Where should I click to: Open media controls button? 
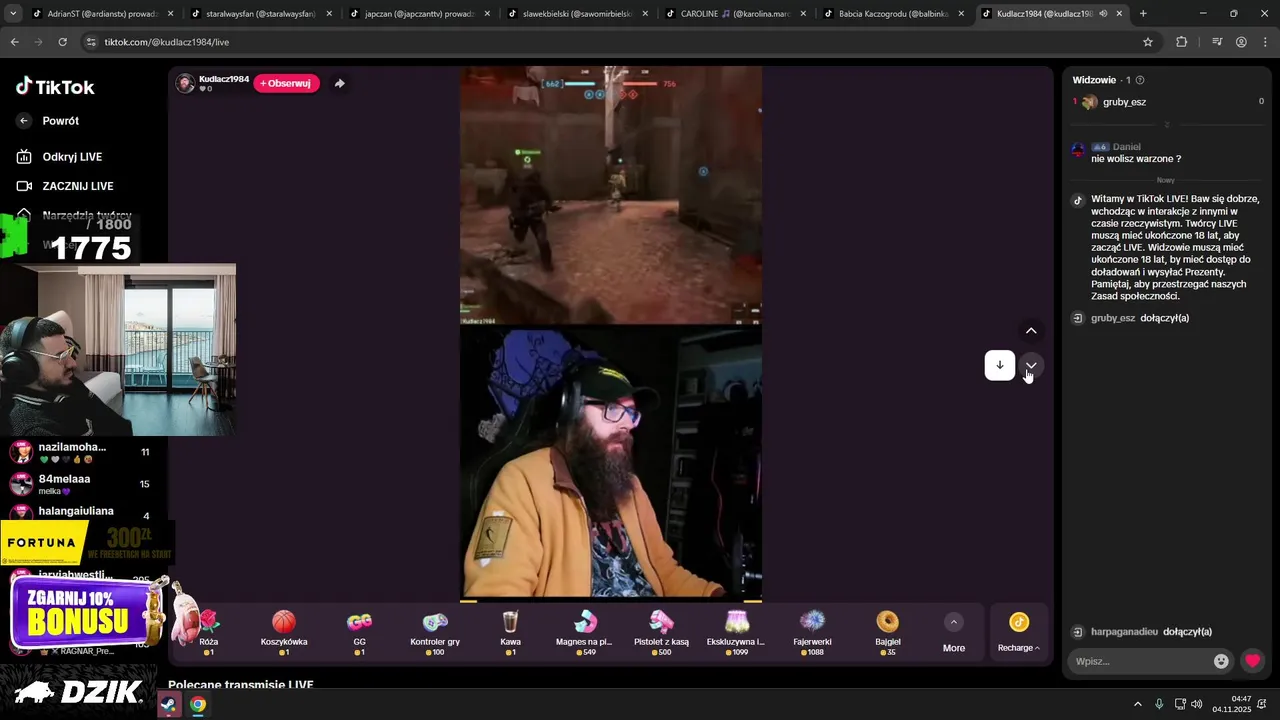click(1217, 42)
